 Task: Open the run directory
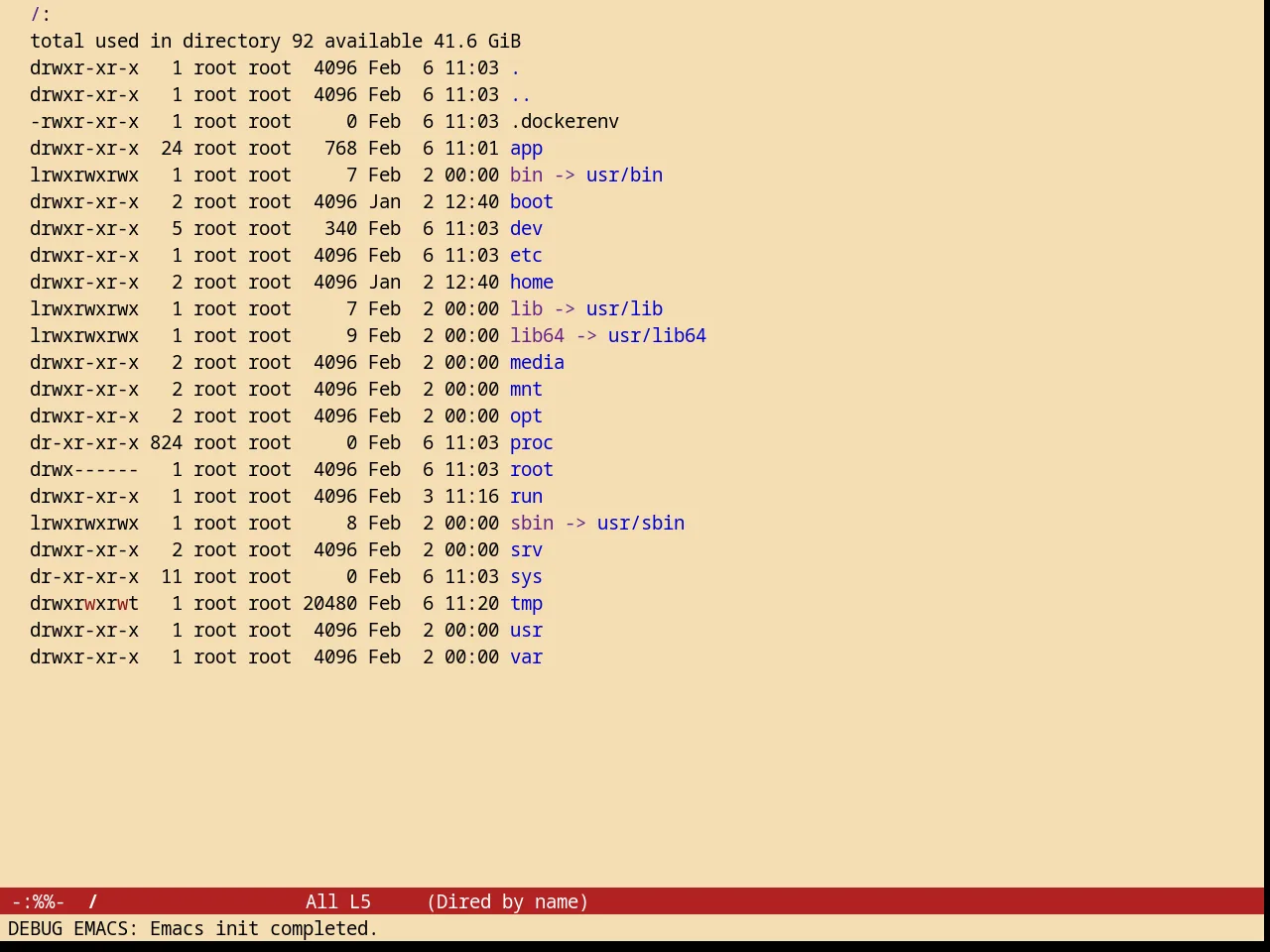click(x=526, y=497)
